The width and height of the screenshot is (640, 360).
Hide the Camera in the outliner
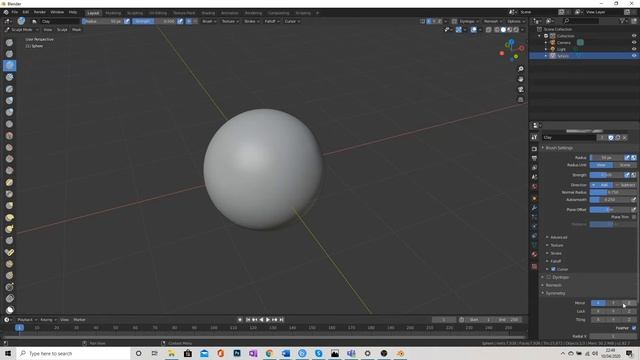[634, 42]
